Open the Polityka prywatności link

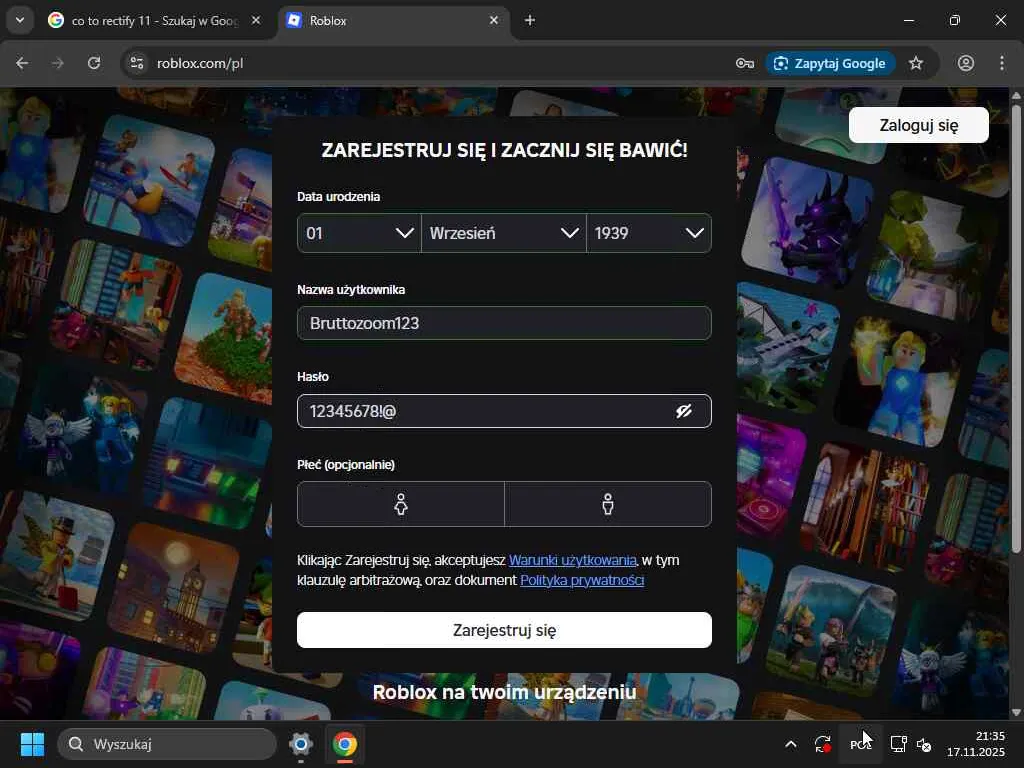tap(582, 580)
